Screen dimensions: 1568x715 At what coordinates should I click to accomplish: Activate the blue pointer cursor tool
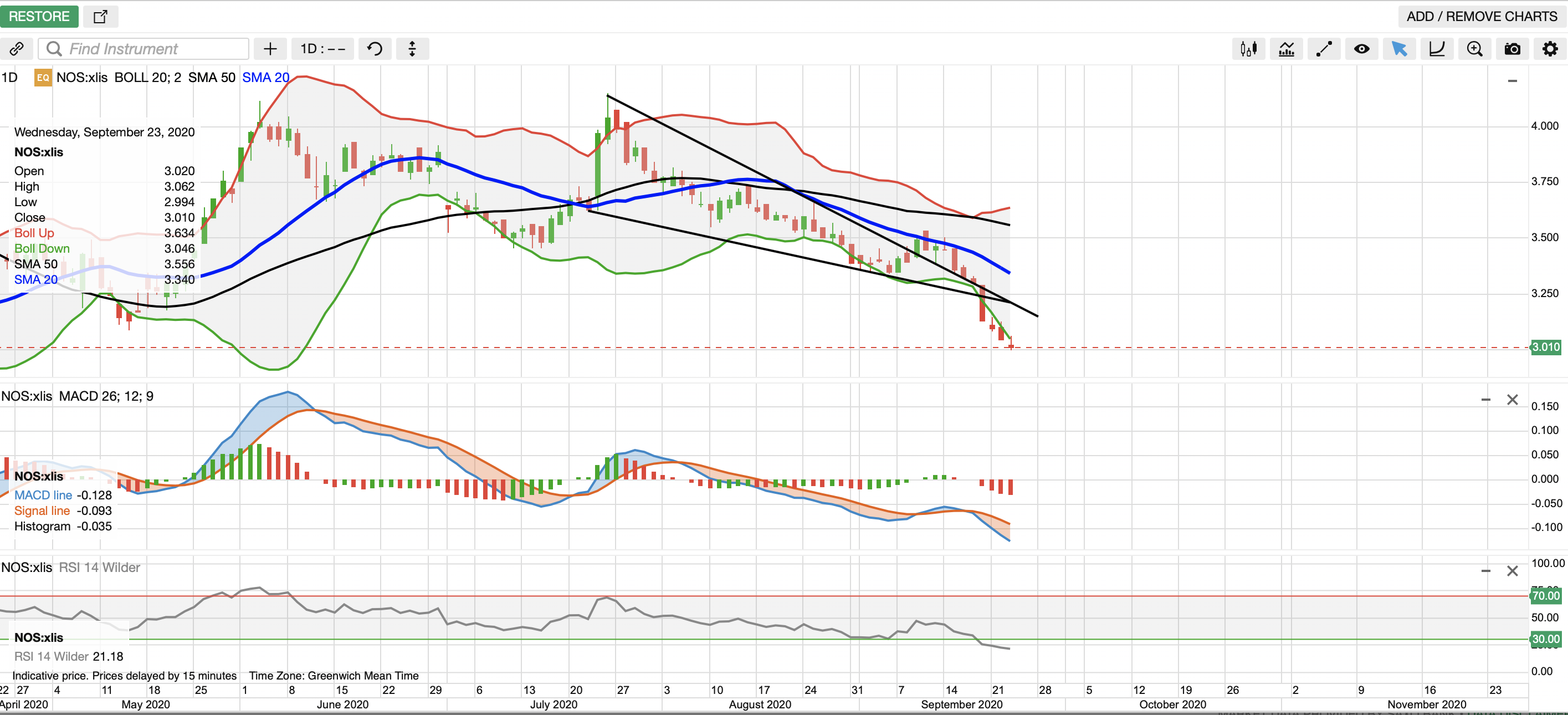[1399, 49]
